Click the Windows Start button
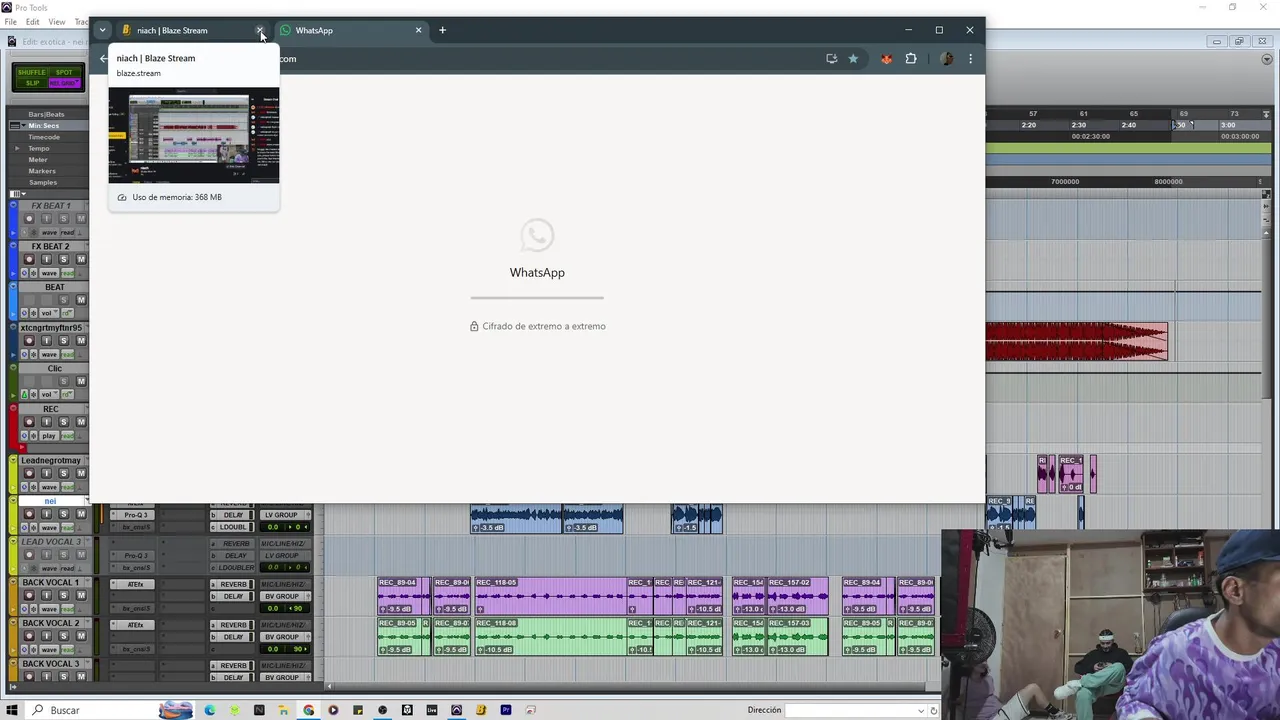 tap(11, 710)
